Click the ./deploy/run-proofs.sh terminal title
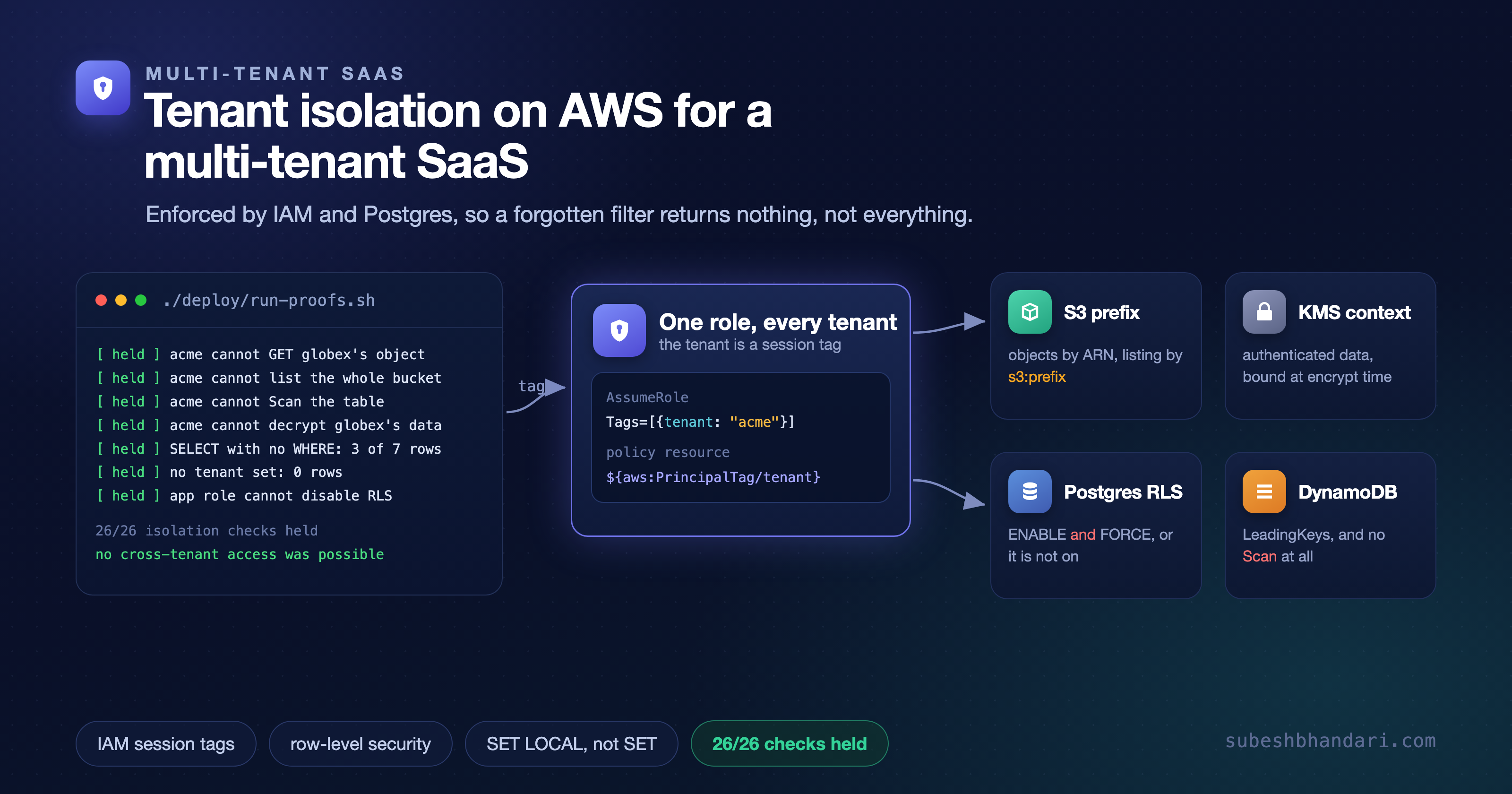Viewport: 1512px width, 794px height. [x=269, y=300]
